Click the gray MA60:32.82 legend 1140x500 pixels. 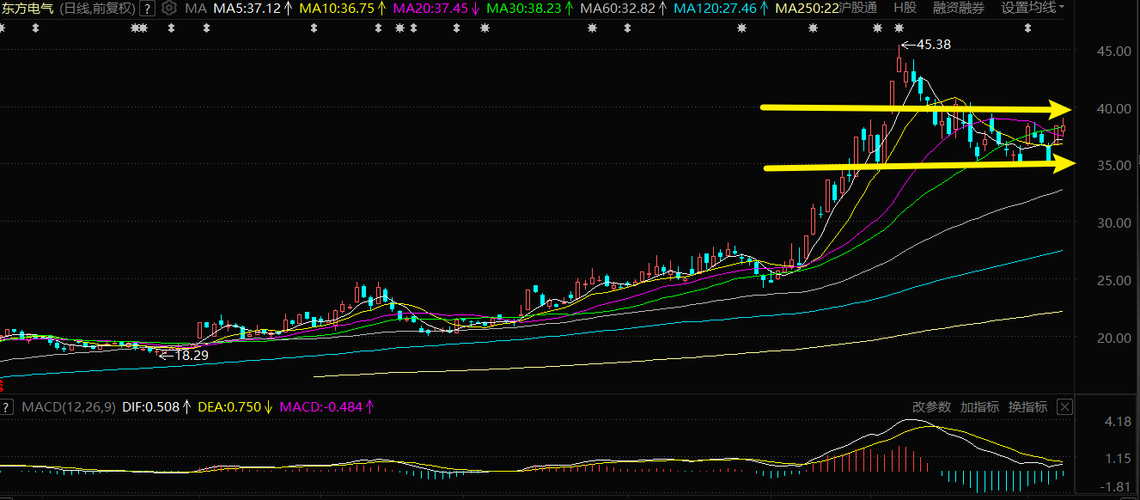tap(622, 9)
